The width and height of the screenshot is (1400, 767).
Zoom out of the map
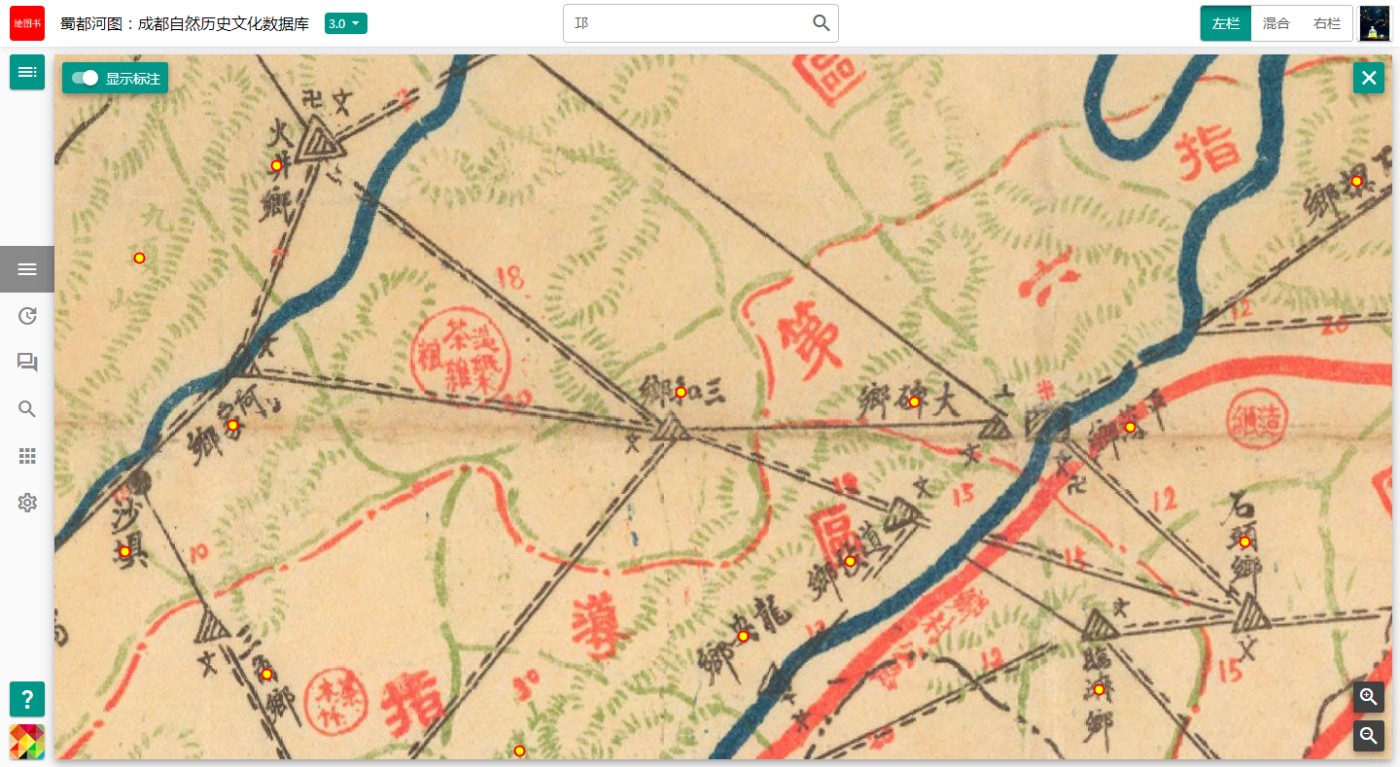[x=1369, y=736]
